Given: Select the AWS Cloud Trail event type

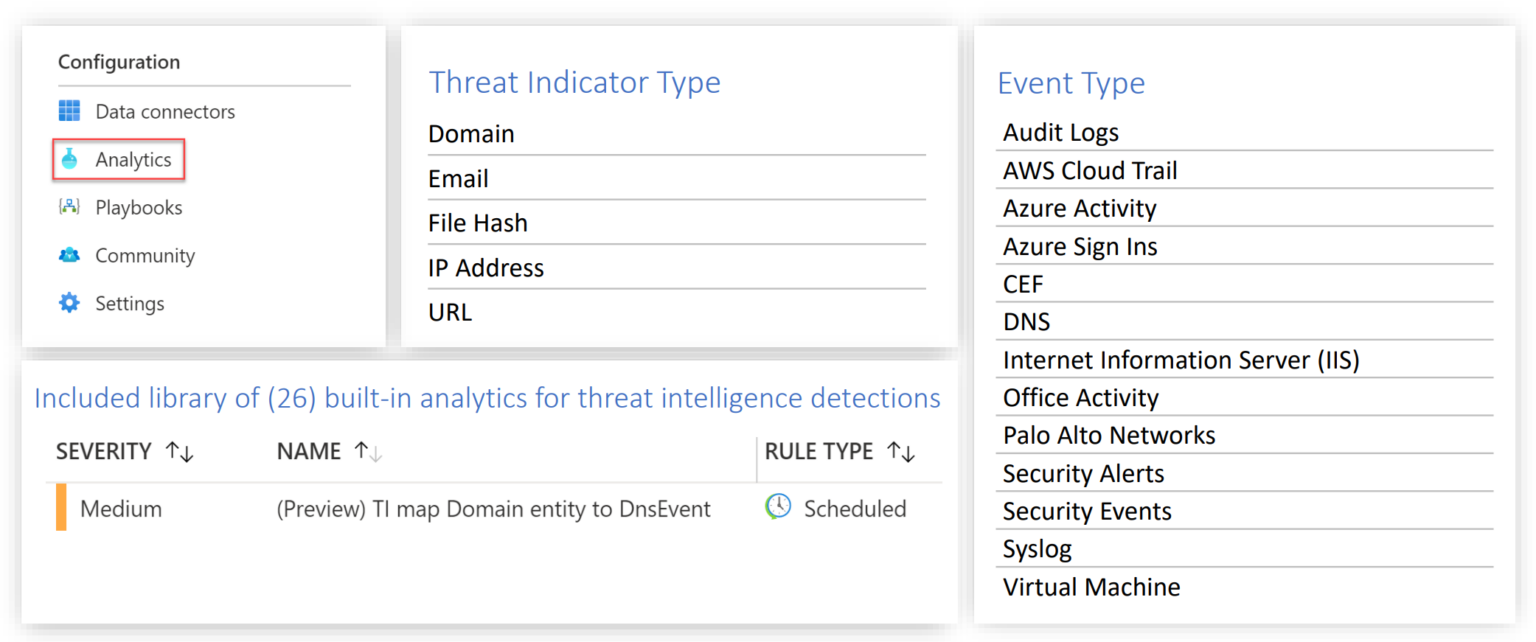Looking at the screenshot, I should (x=1090, y=170).
